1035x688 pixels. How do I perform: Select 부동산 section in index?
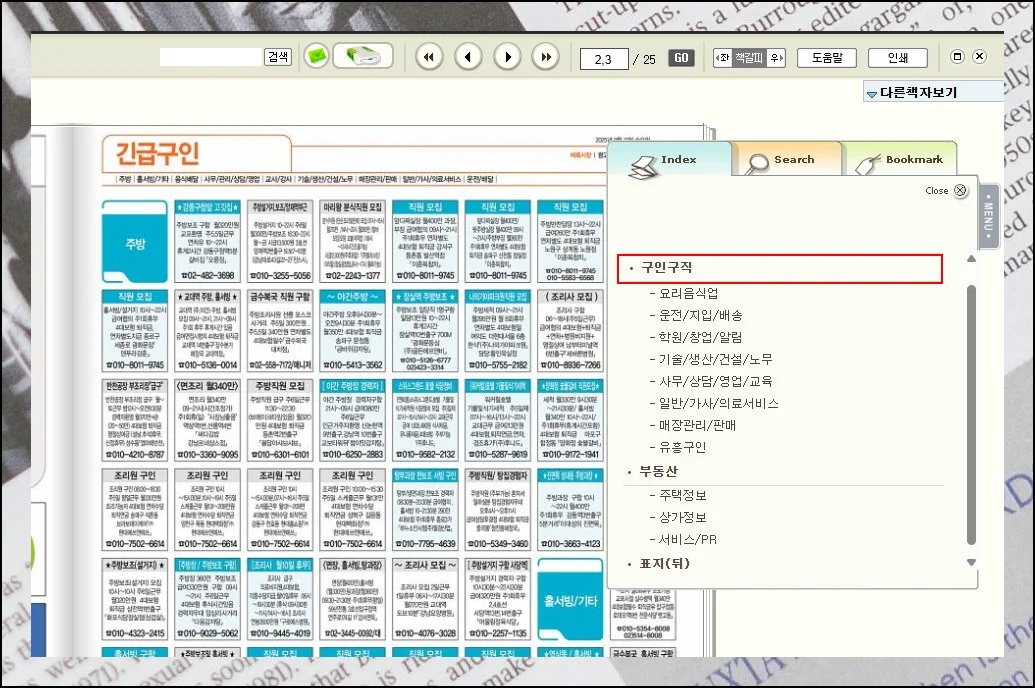pos(659,472)
